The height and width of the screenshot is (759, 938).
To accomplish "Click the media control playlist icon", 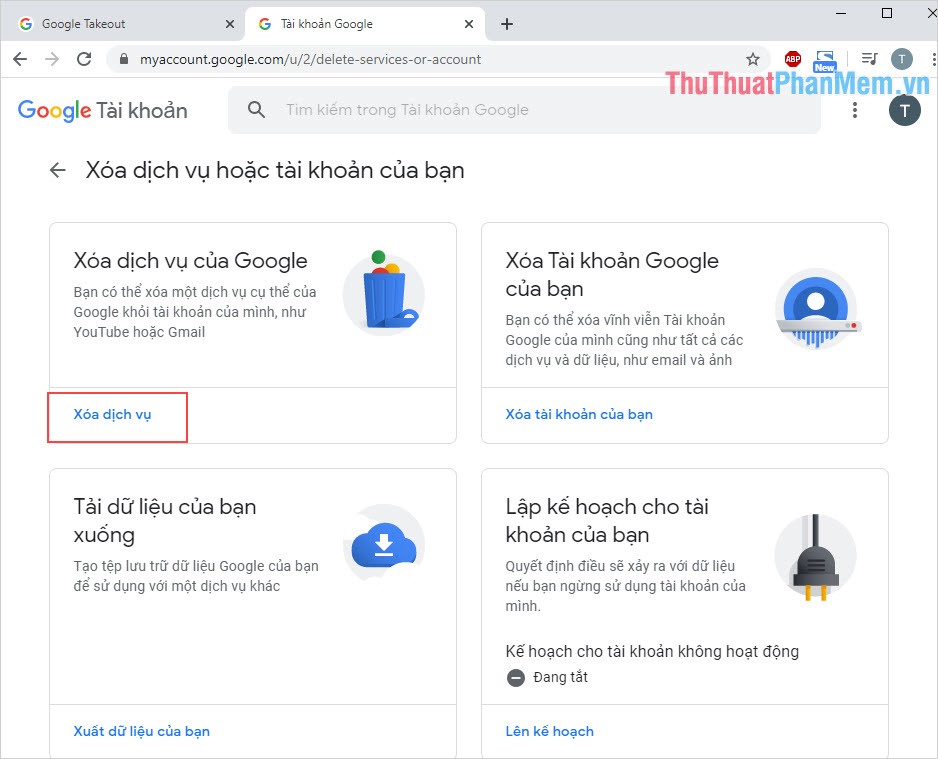I will pos(869,59).
